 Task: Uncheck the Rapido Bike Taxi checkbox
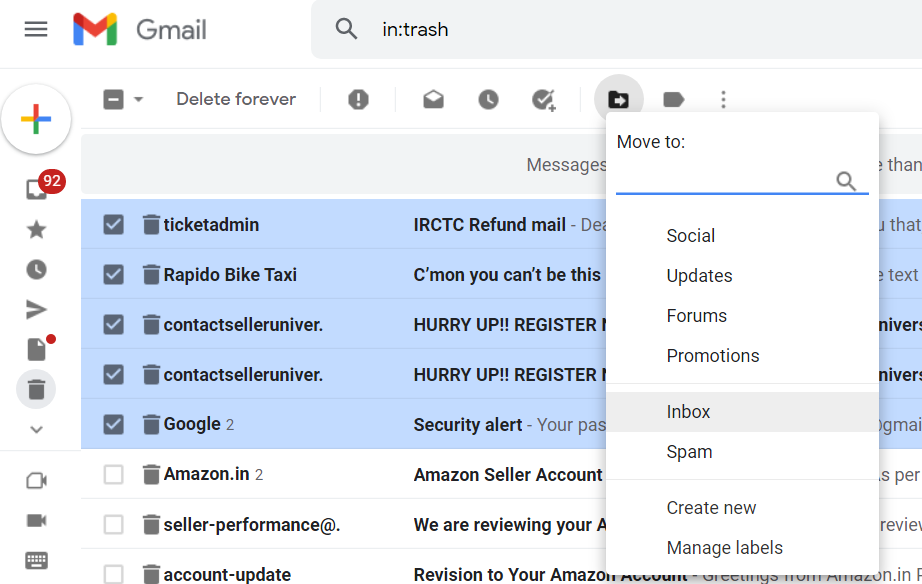113,275
